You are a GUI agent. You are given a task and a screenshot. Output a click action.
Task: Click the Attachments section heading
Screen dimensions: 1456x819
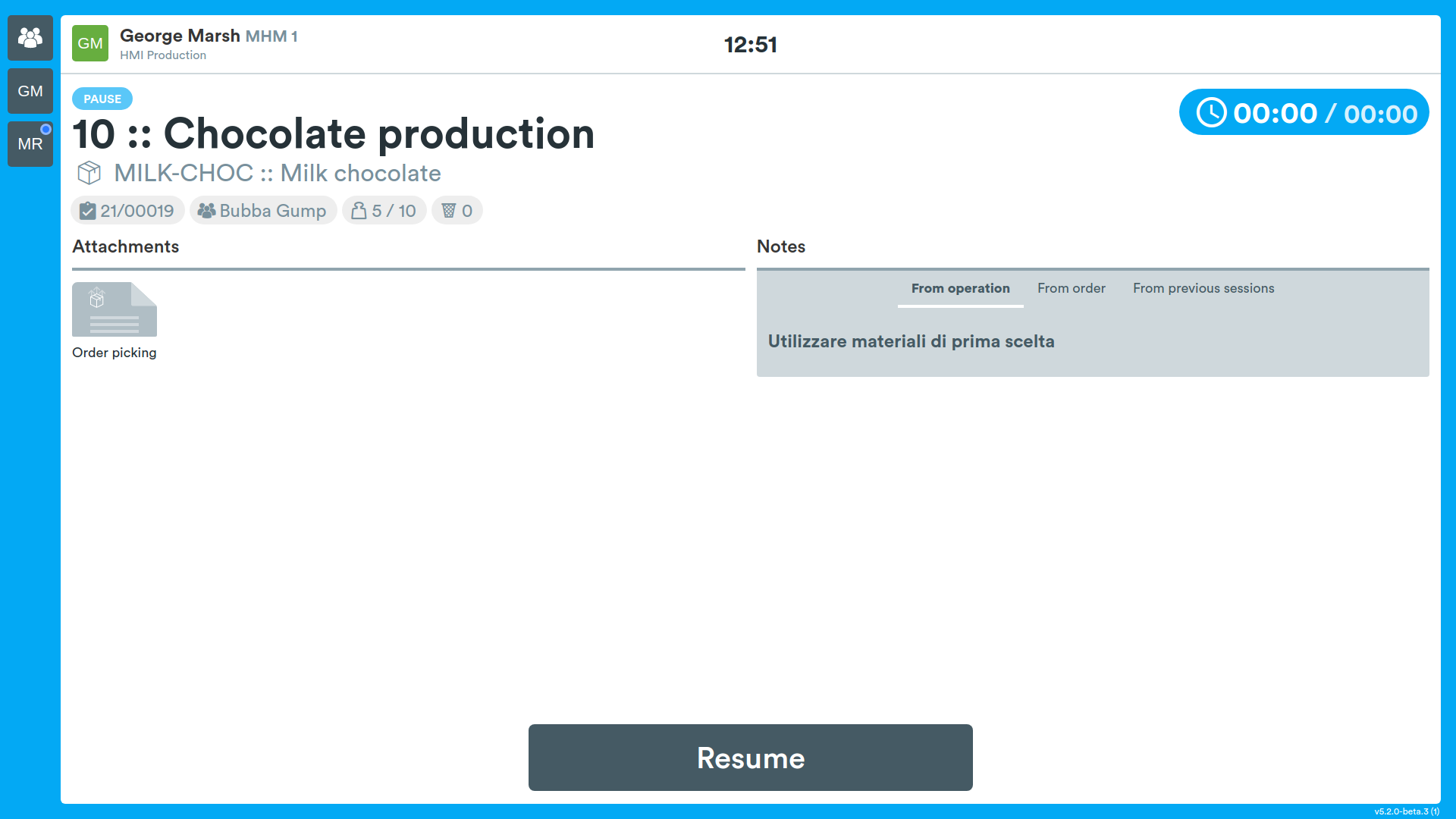tap(126, 246)
